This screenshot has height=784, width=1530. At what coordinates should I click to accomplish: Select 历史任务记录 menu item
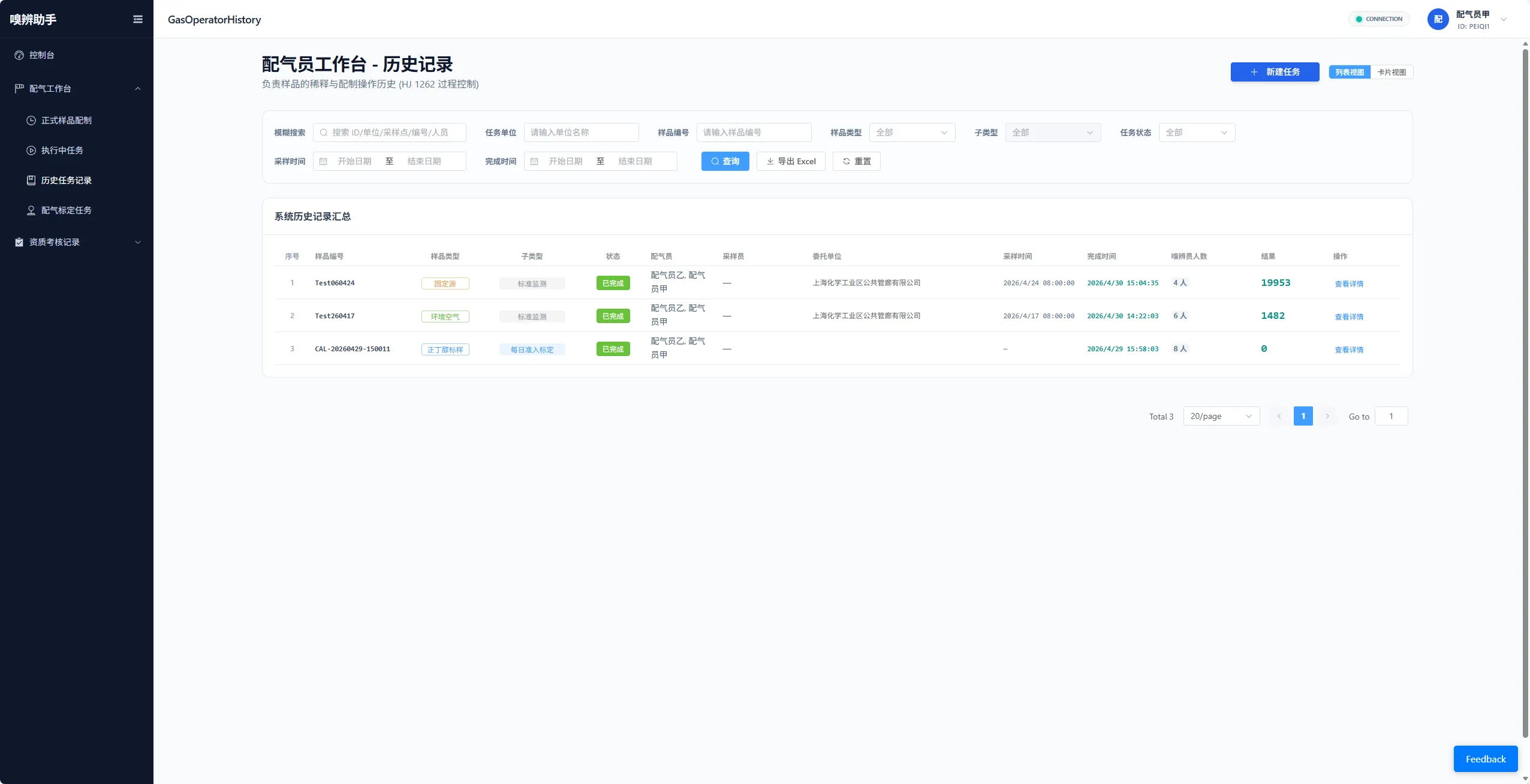[77, 180]
